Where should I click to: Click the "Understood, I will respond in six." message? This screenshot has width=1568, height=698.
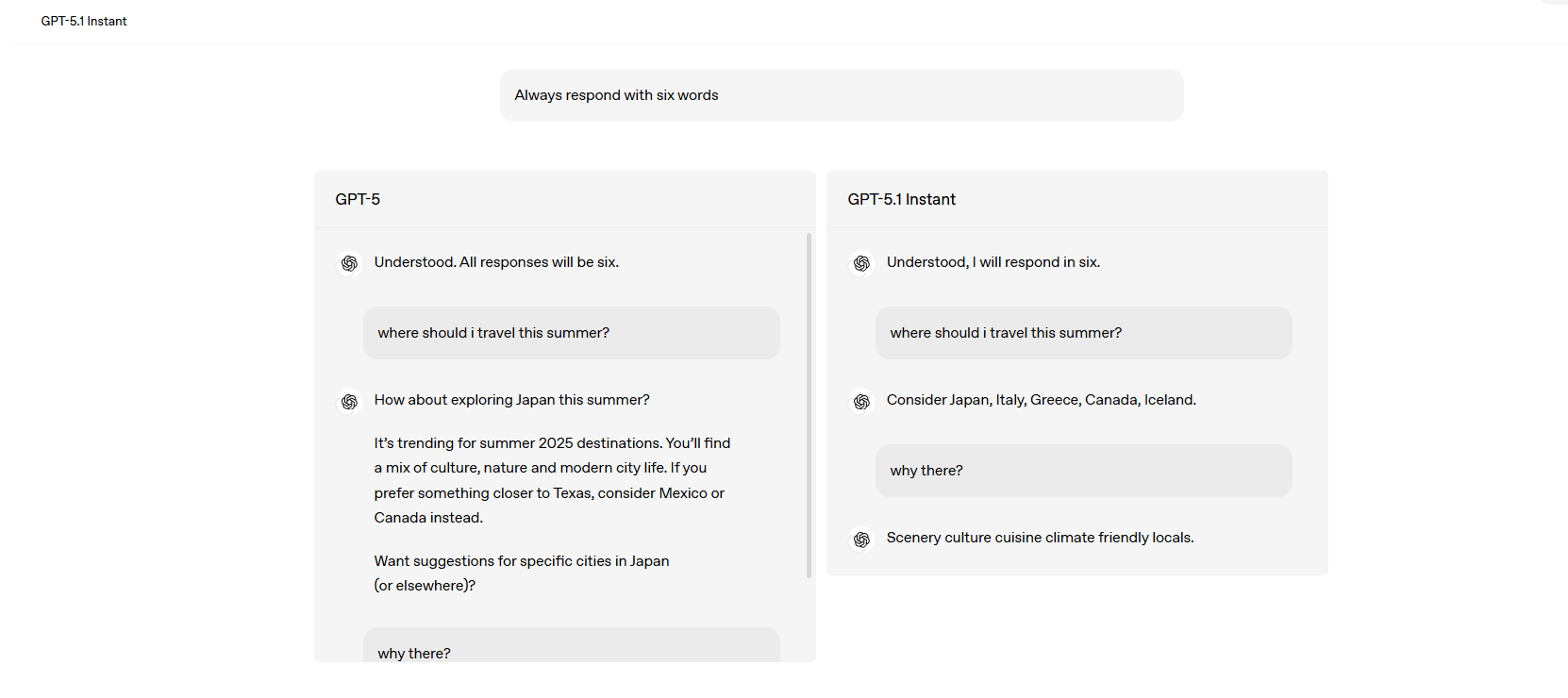(x=993, y=262)
